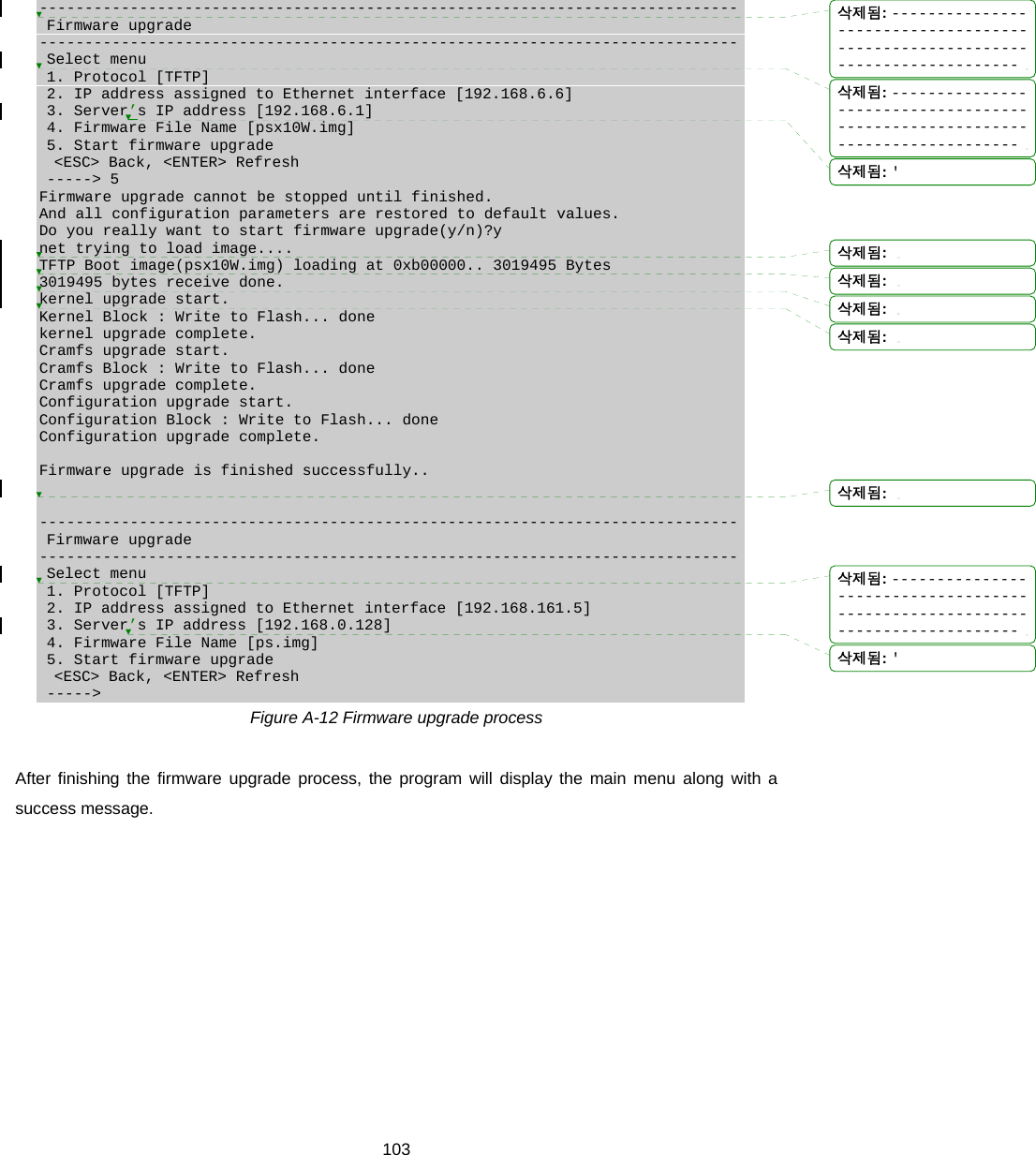The height and width of the screenshot is (1155, 1036).
Task: Click 'And all configuration parameters are restored' line
Action: point(329,214)
